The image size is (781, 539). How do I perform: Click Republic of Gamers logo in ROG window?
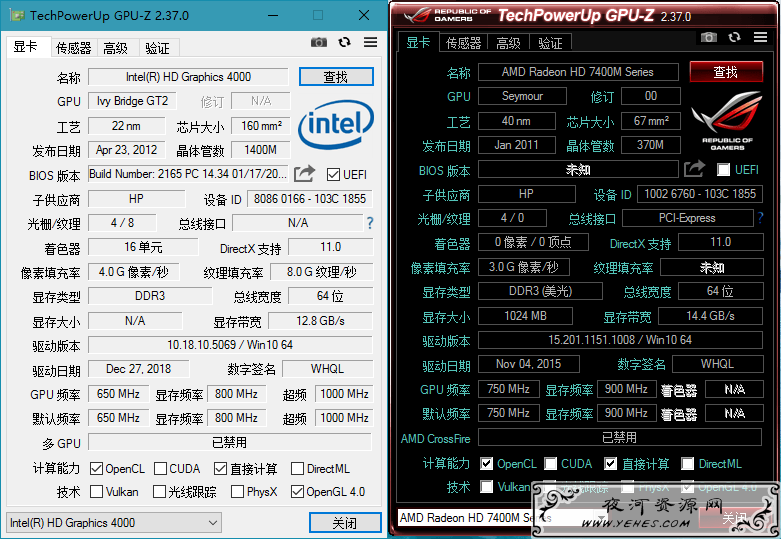(727, 120)
